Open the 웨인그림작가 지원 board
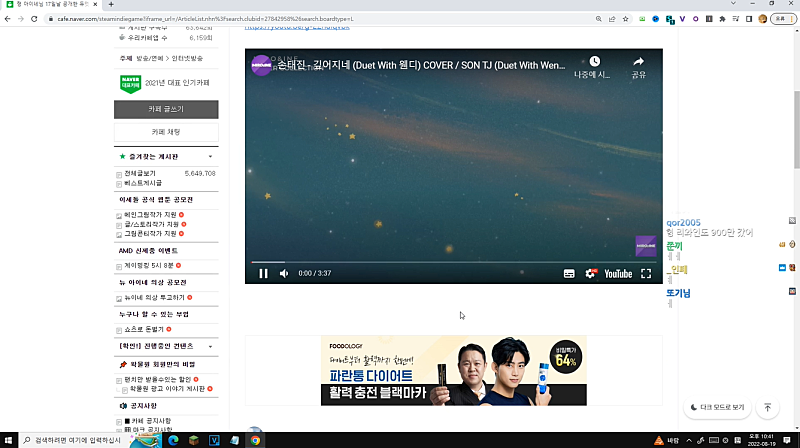 (150, 214)
